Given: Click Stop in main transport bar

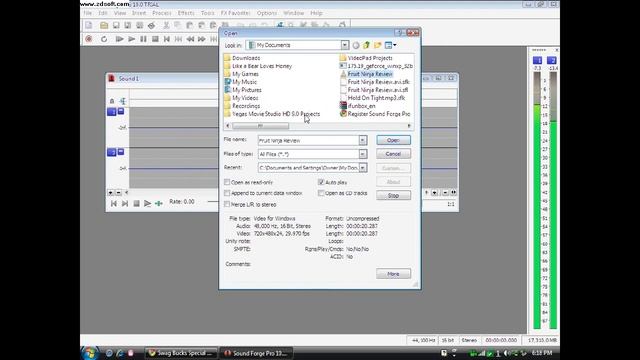Looking at the screenshot, I should coord(155,39).
